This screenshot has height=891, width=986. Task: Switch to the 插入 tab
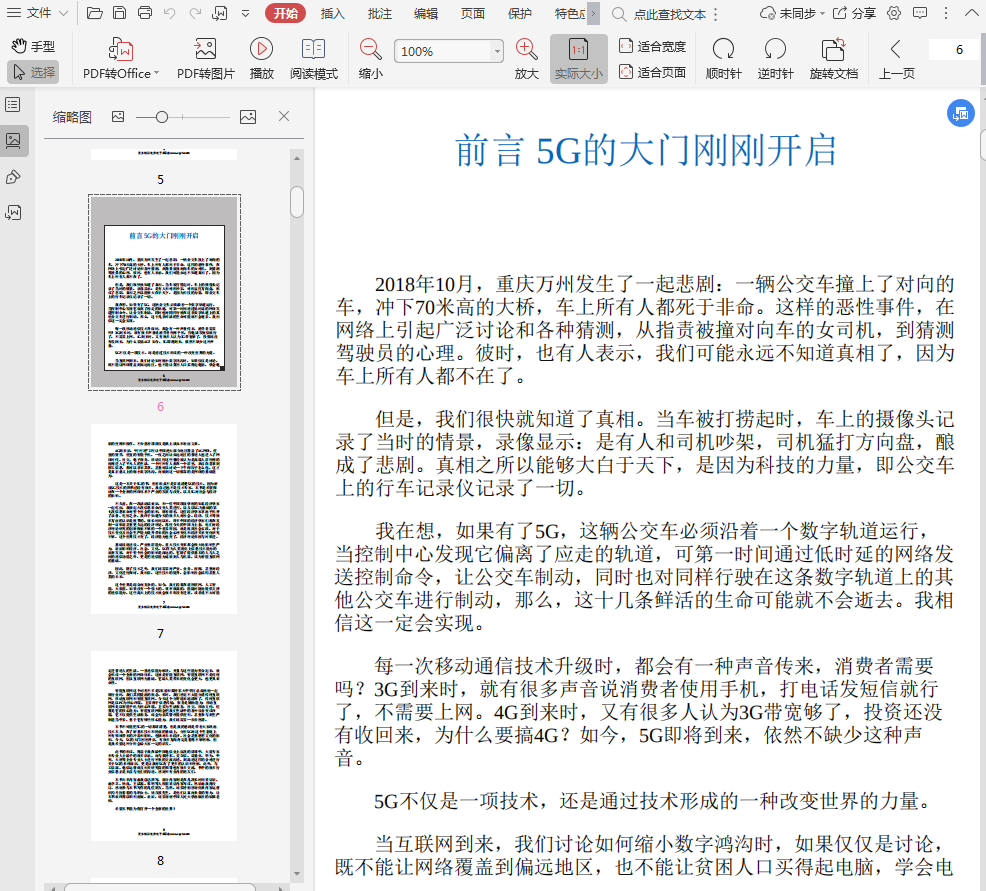[332, 13]
